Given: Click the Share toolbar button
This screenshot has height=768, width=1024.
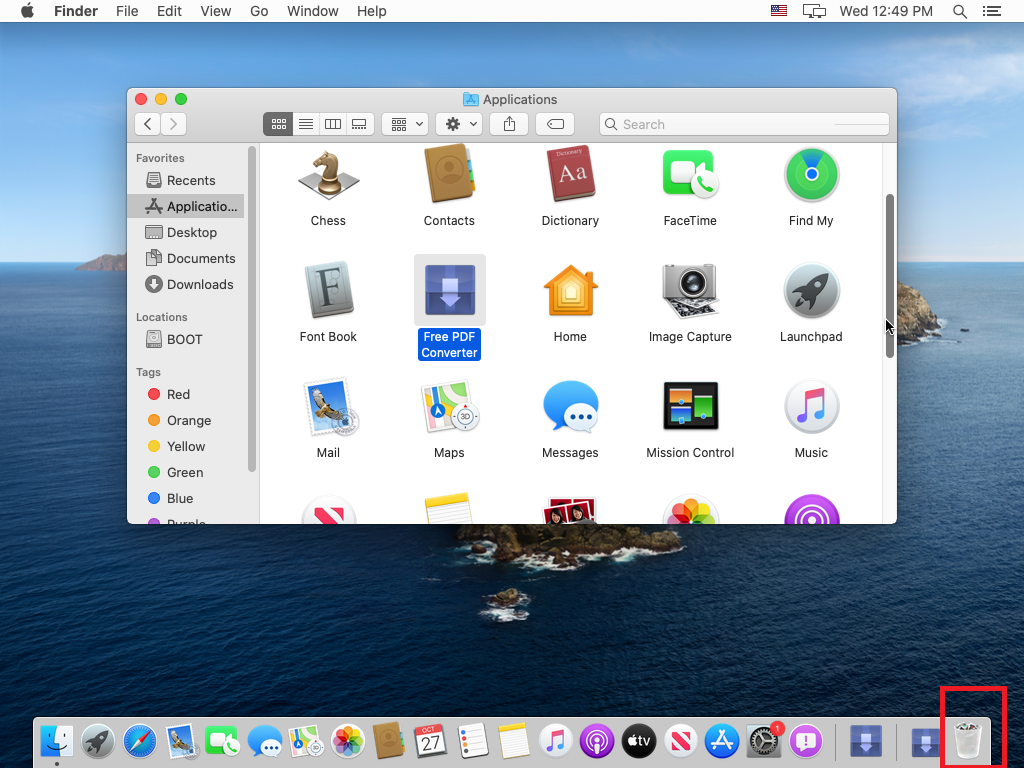Looking at the screenshot, I should pyautogui.click(x=509, y=124).
